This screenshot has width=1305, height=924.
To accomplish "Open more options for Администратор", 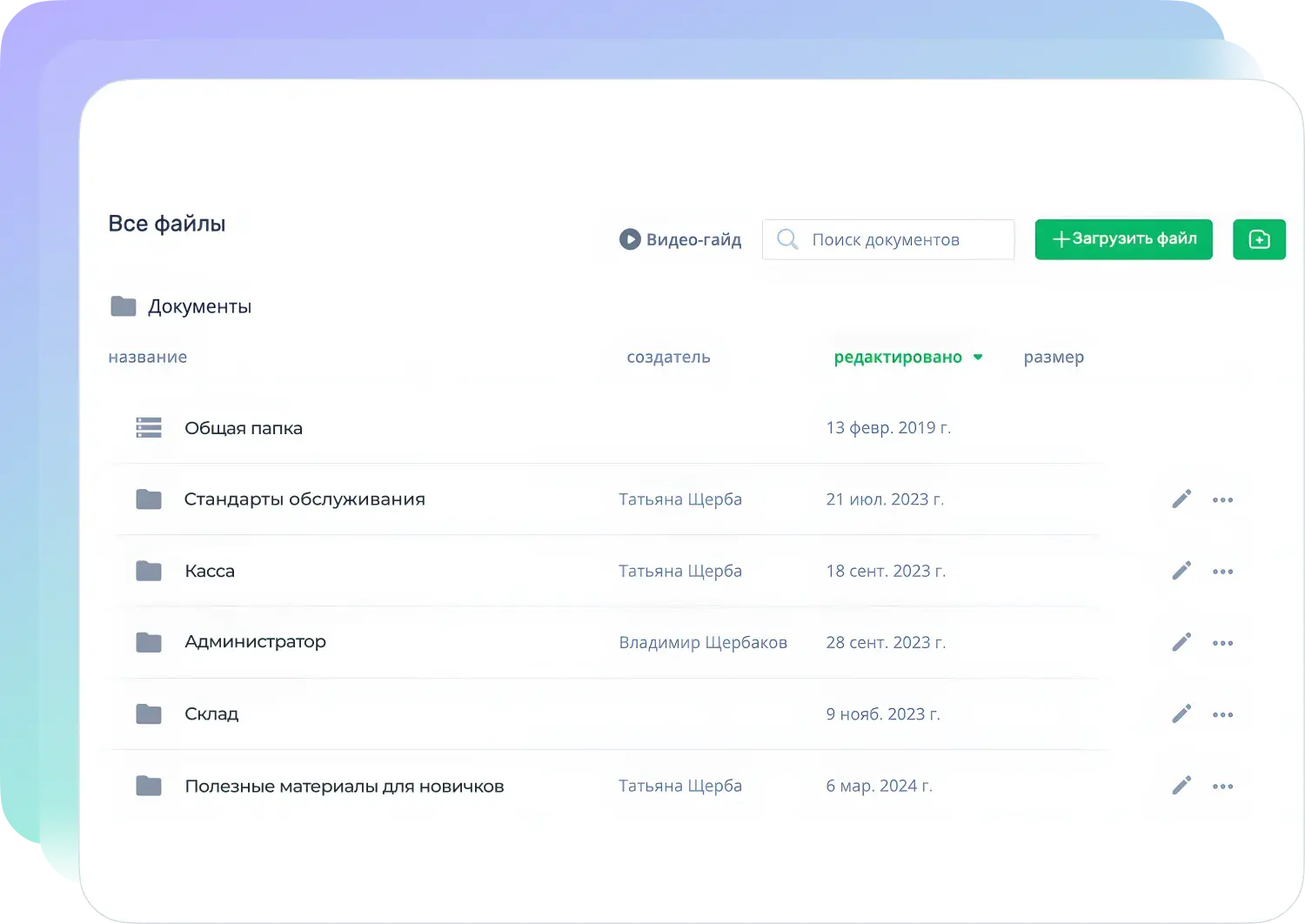I will pos(1222,643).
